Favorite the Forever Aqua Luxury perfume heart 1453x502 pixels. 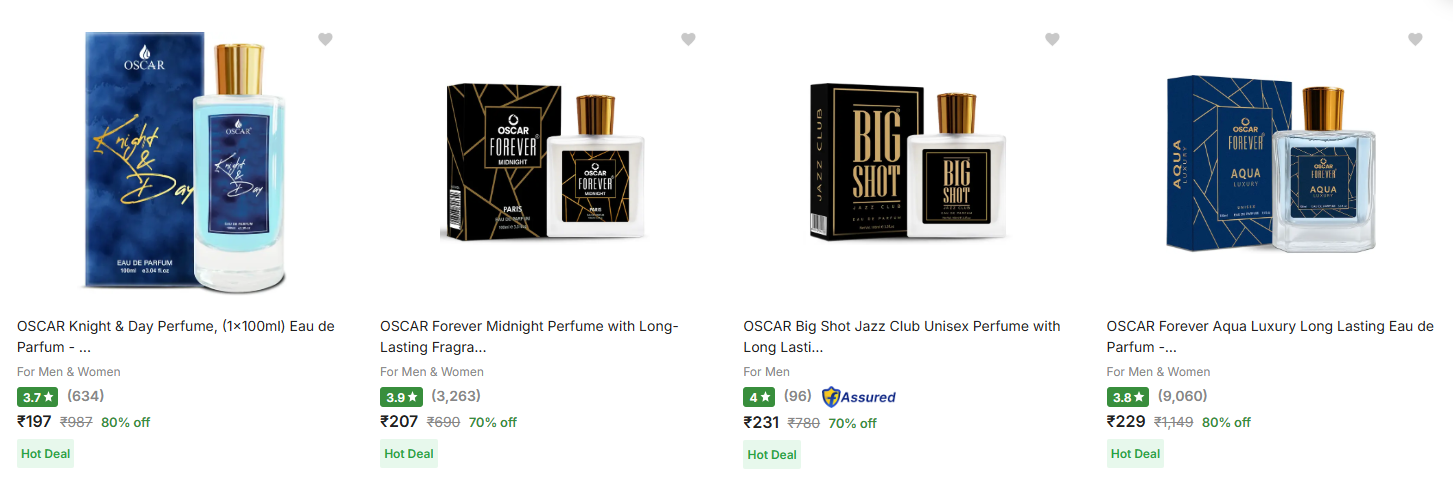click(x=1415, y=39)
